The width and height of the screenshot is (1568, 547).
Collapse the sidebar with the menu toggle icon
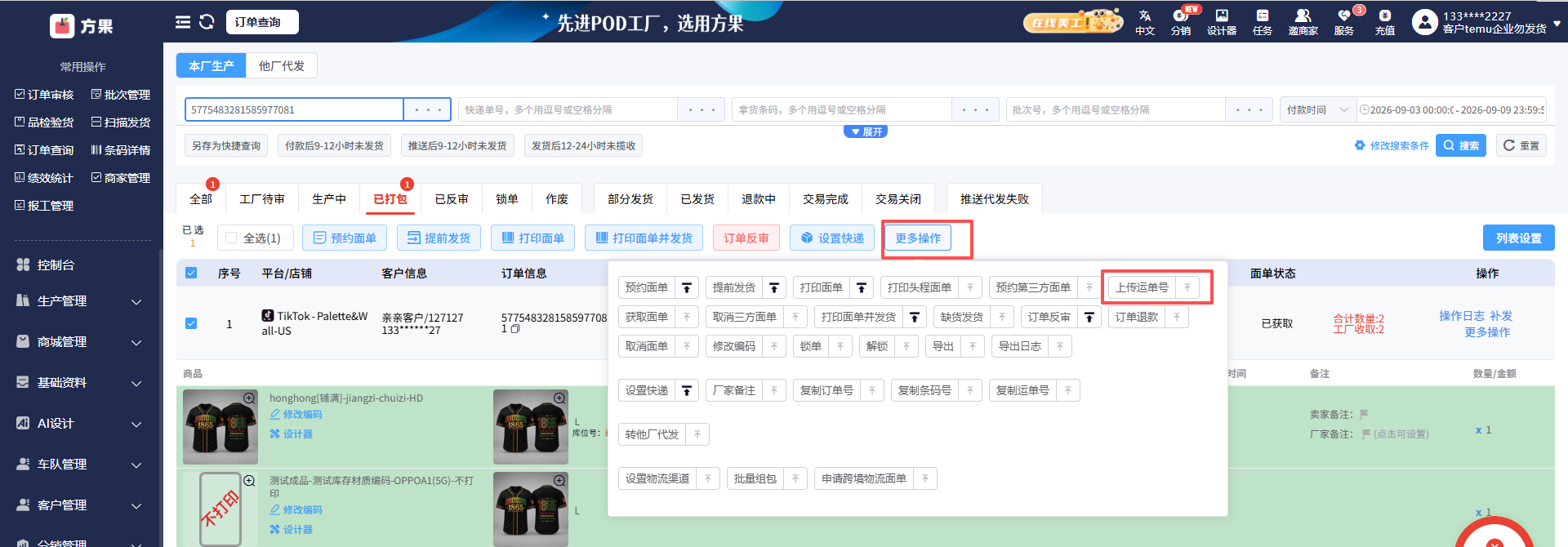pyautogui.click(x=183, y=22)
